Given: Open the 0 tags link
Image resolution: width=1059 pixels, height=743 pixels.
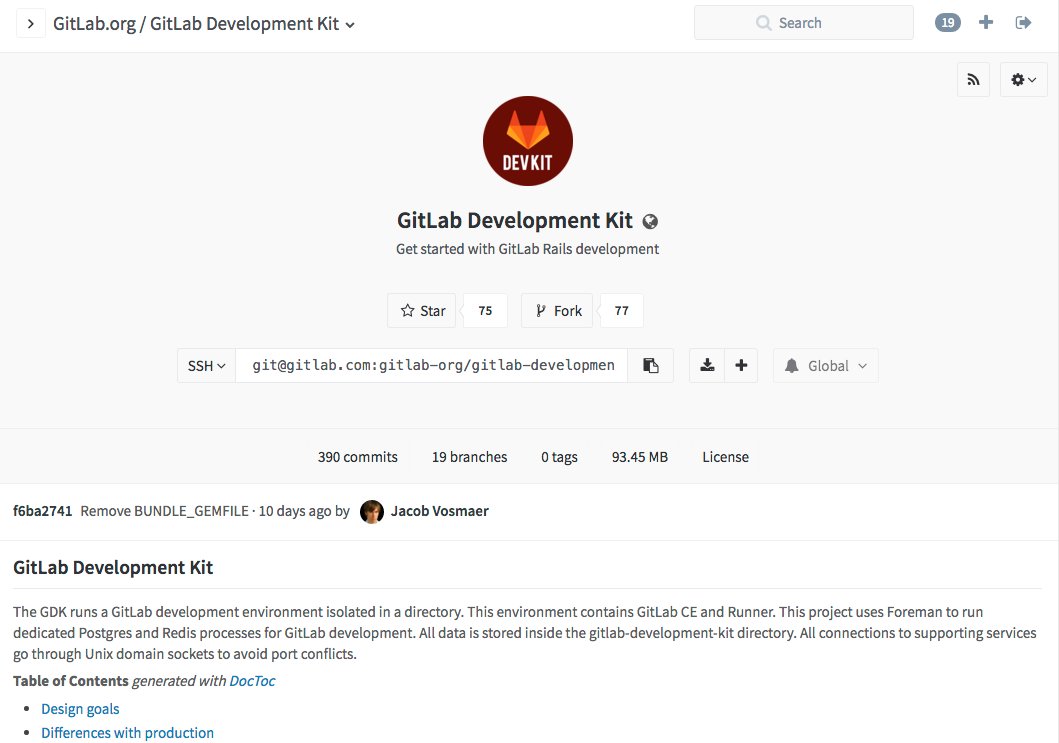Looking at the screenshot, I should [559, 457].
